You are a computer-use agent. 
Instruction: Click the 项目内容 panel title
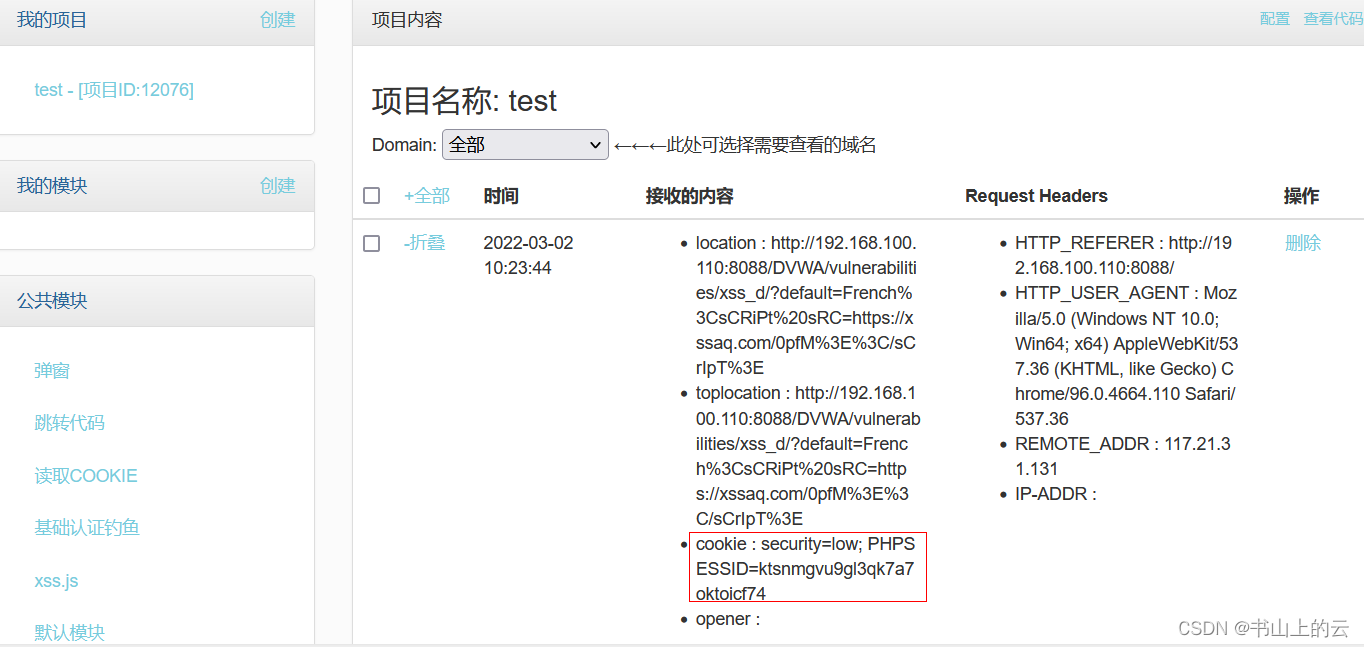pyautogui.click(x=407, y=19)
